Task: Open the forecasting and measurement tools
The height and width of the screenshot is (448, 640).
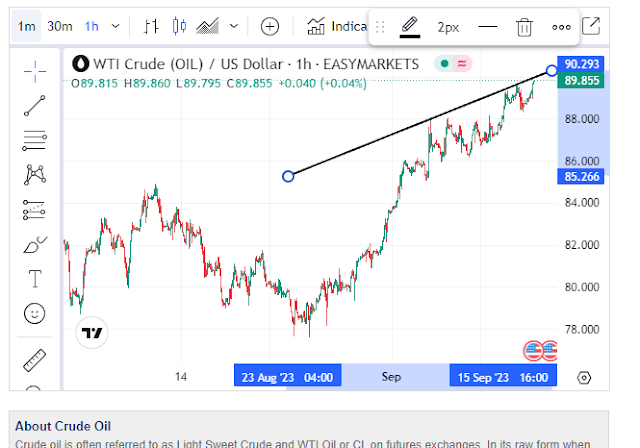Action: pos(34,210)
